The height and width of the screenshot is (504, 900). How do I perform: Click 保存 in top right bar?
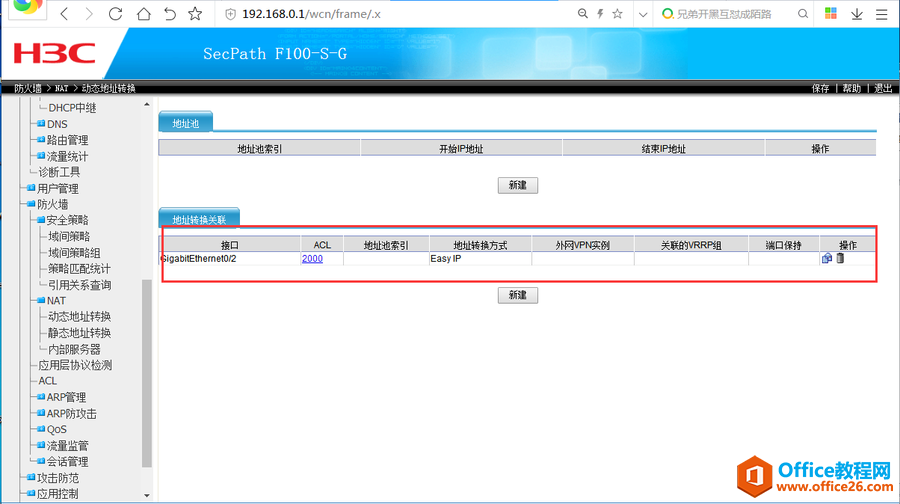coord(820,88)
